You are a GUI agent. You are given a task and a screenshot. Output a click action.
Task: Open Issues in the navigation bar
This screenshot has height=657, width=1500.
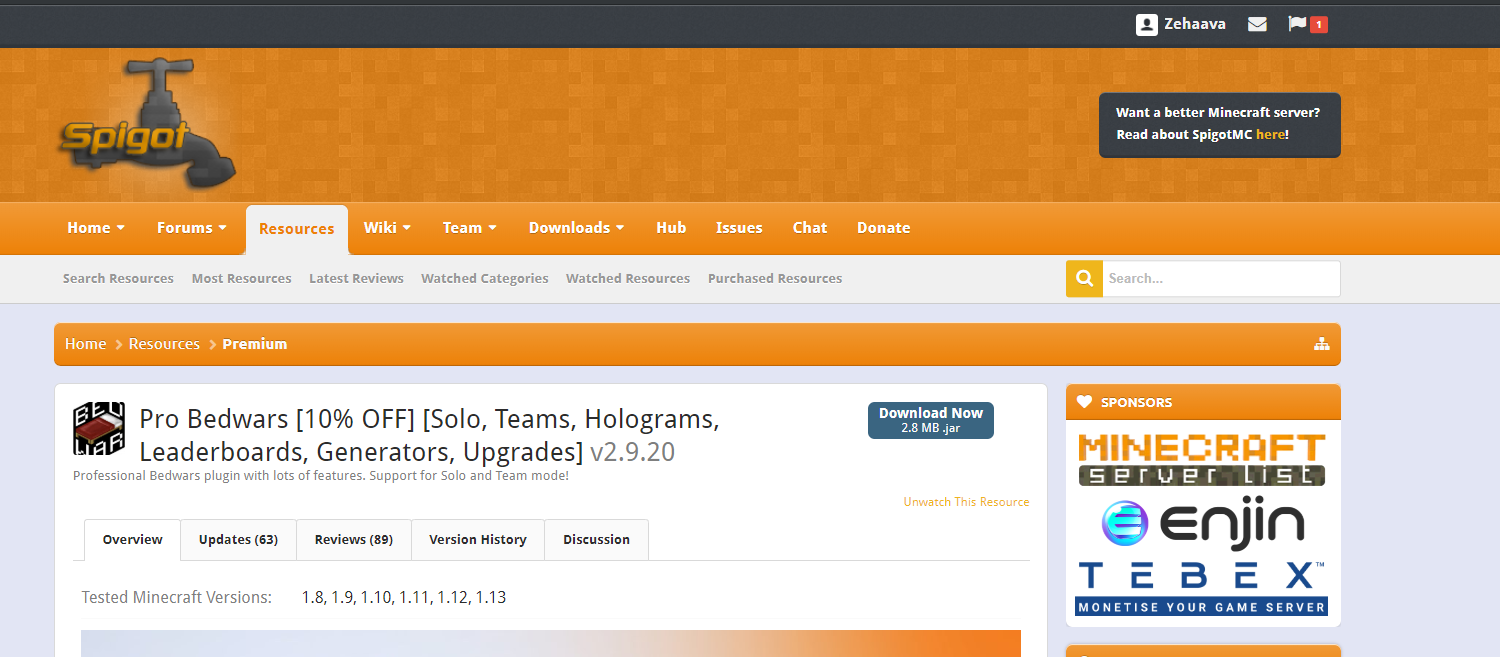[739, 228]
